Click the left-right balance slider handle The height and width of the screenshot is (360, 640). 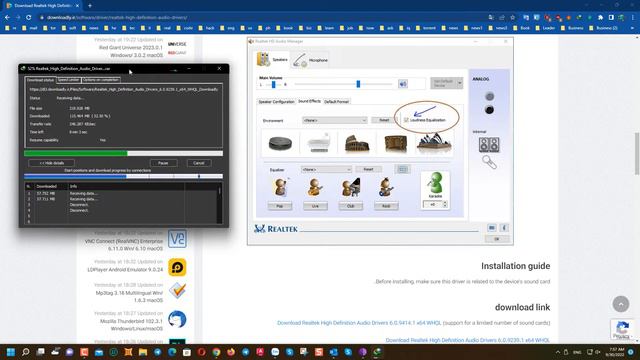[273, 84]
